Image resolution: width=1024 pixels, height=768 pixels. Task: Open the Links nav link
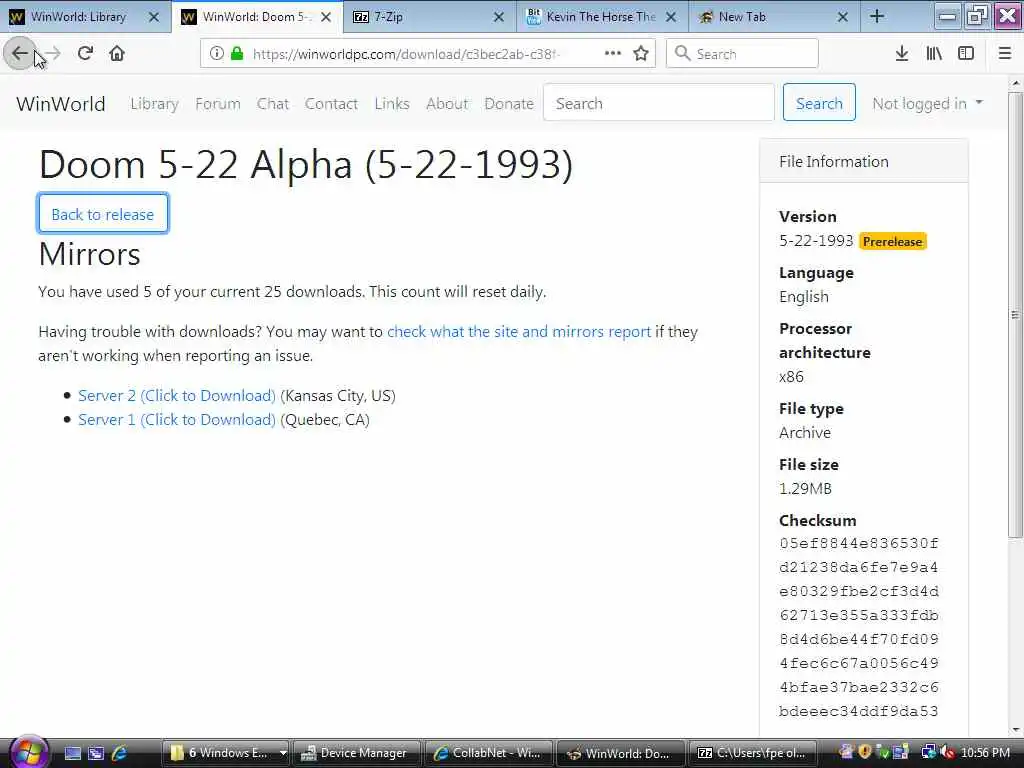392,103
